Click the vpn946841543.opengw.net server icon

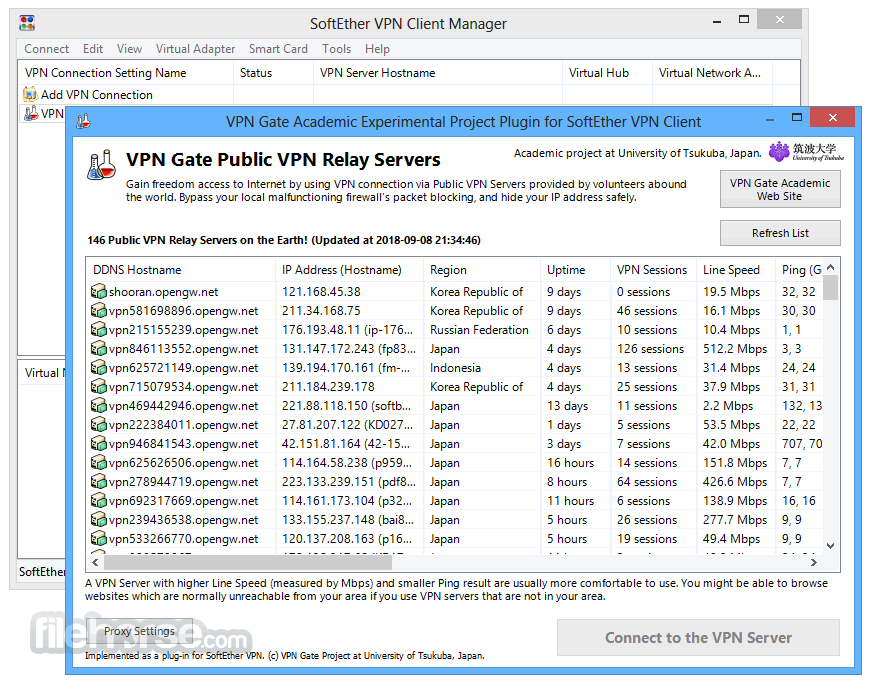coord(98,443)
